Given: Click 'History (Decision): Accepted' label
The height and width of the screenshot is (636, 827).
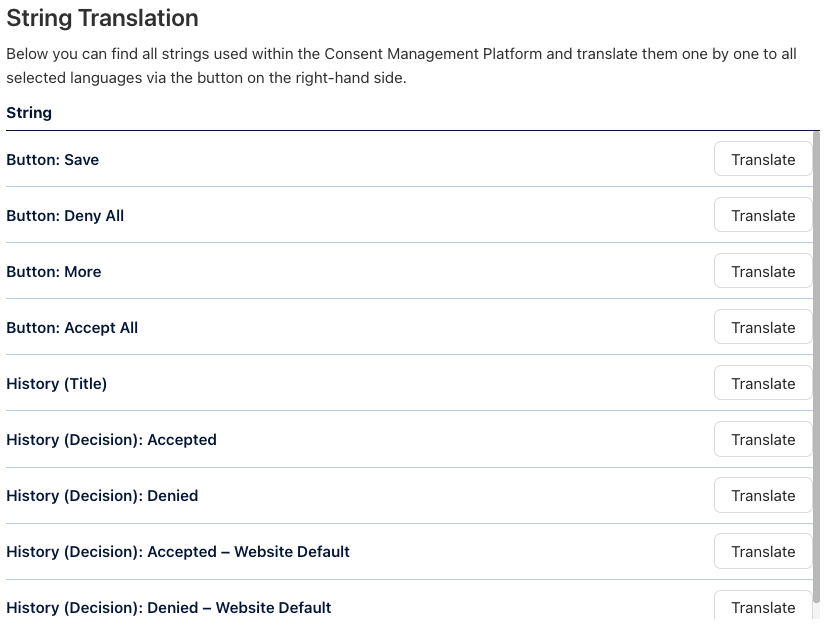Looking at the screenshot, I should (x=111, y=440).
